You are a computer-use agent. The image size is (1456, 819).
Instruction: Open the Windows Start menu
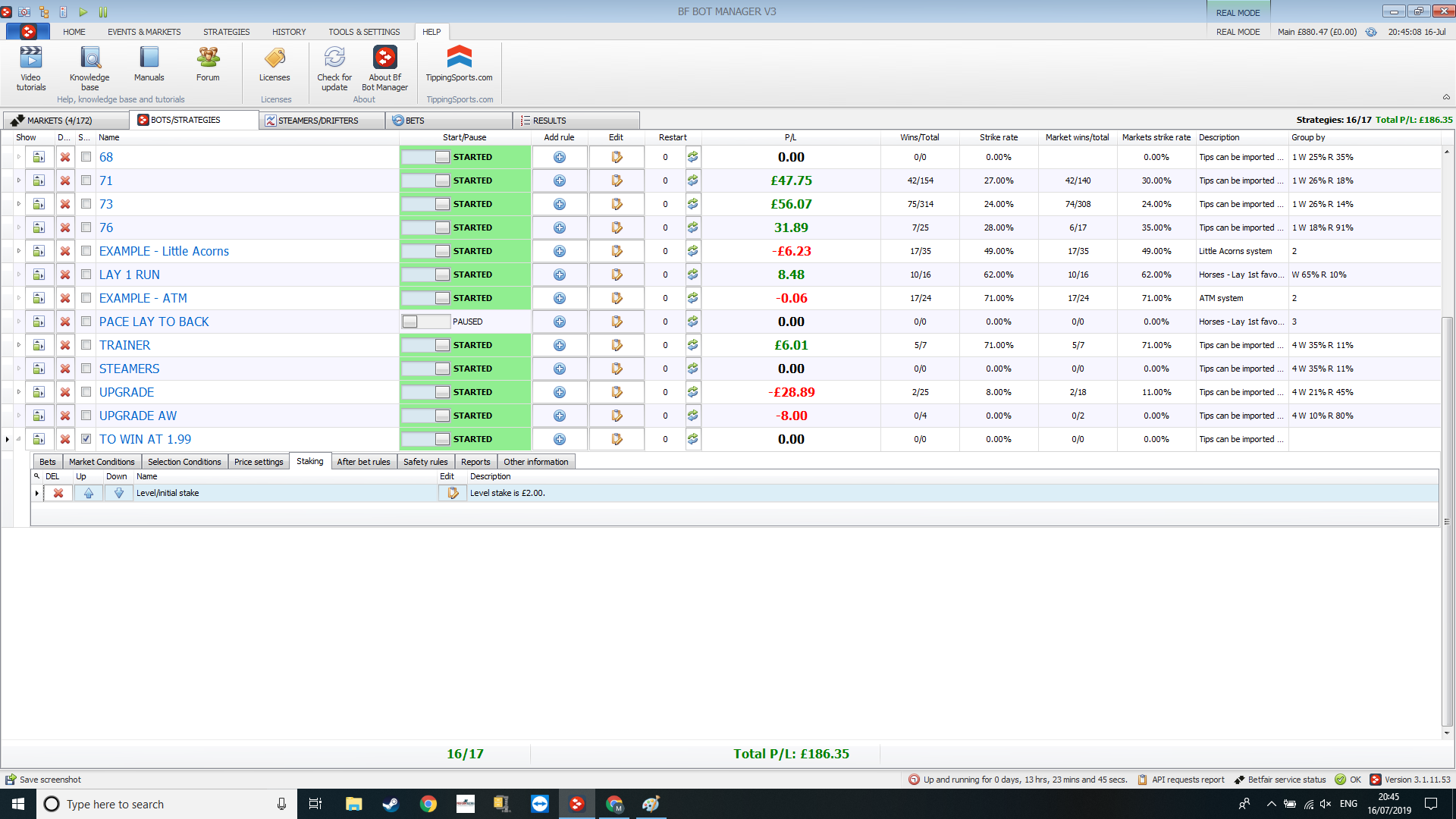[x=18, y=804]
